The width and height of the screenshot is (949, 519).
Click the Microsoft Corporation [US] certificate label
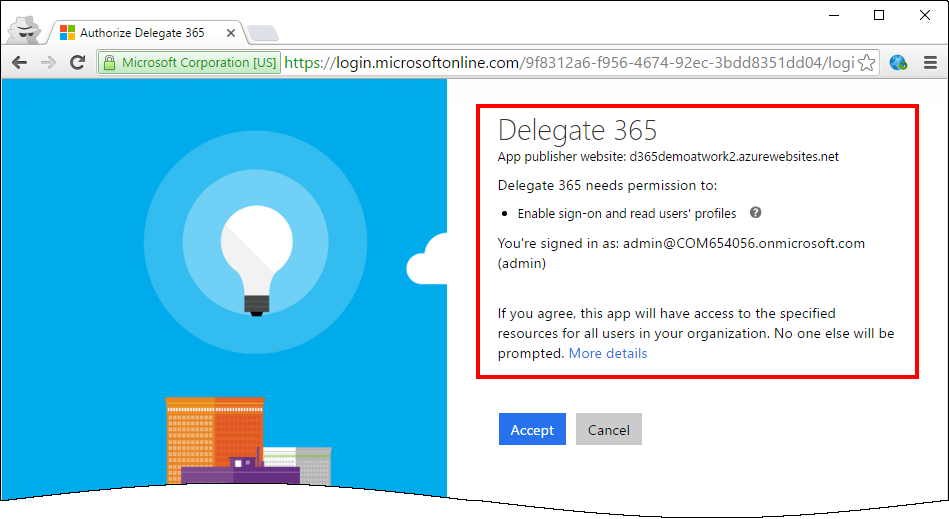(199, 62)
